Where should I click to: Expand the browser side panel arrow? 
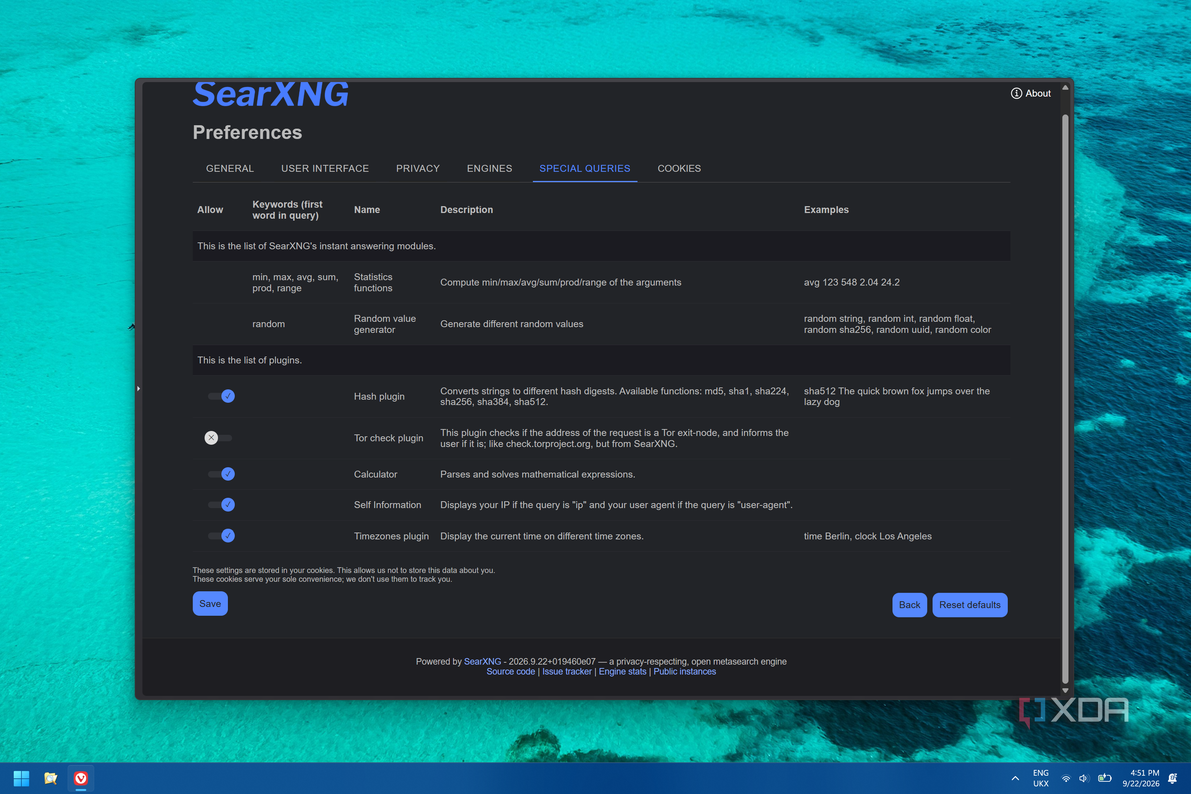[138, 388]
